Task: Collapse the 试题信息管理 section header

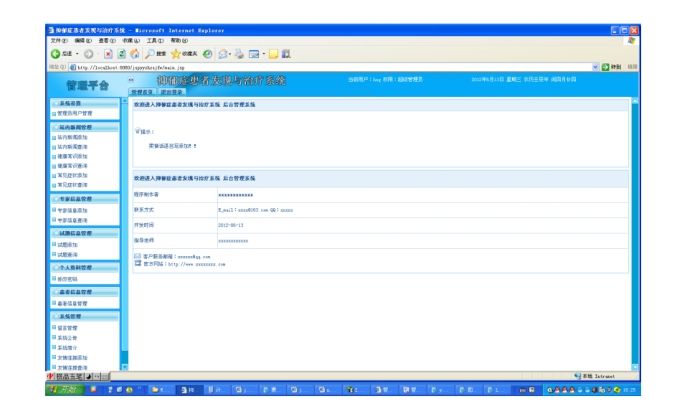Action: tap(85, 233)
